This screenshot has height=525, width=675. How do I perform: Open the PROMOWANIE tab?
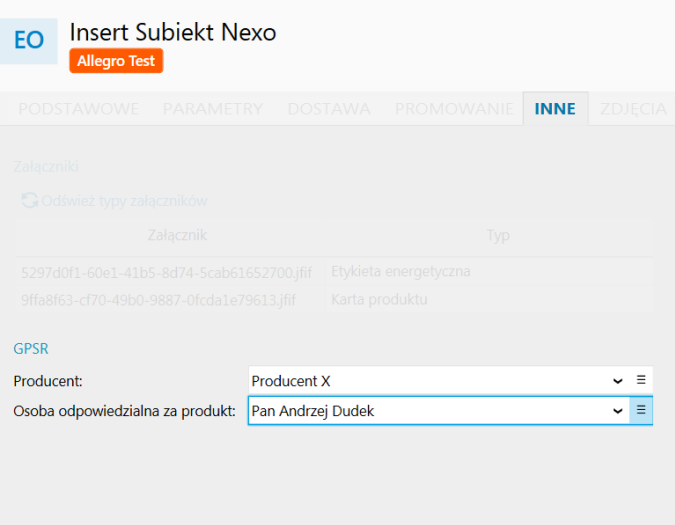454,109
